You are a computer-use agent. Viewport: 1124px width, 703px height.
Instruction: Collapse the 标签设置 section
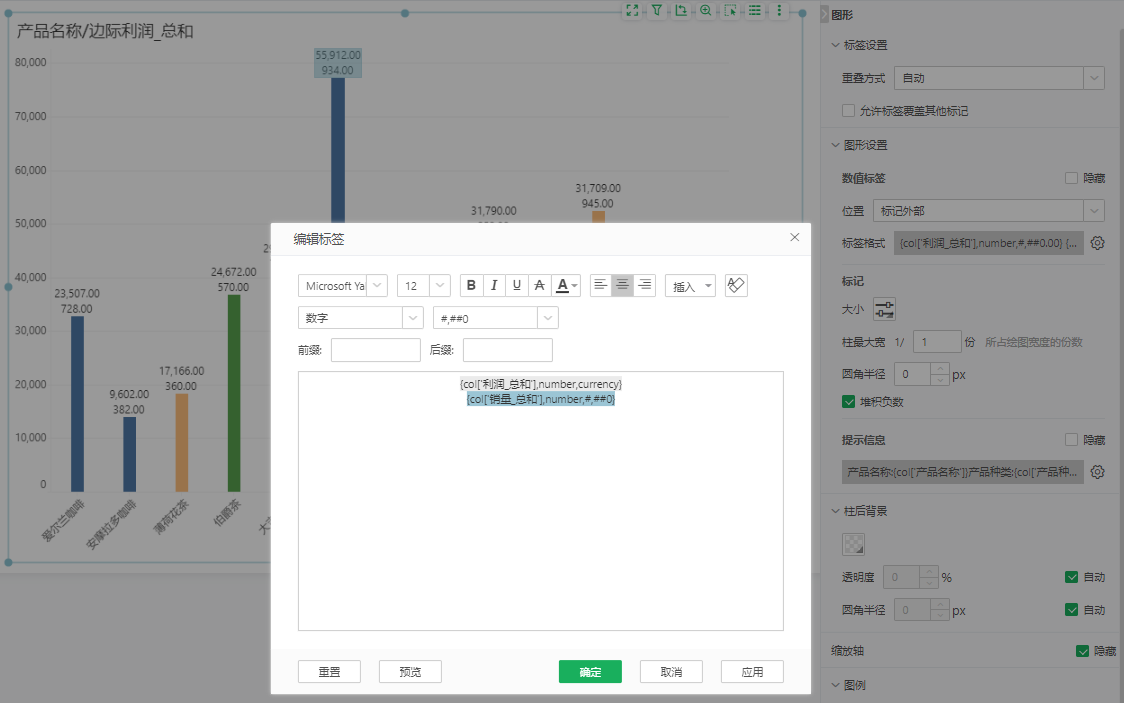(x=835, y=45)
